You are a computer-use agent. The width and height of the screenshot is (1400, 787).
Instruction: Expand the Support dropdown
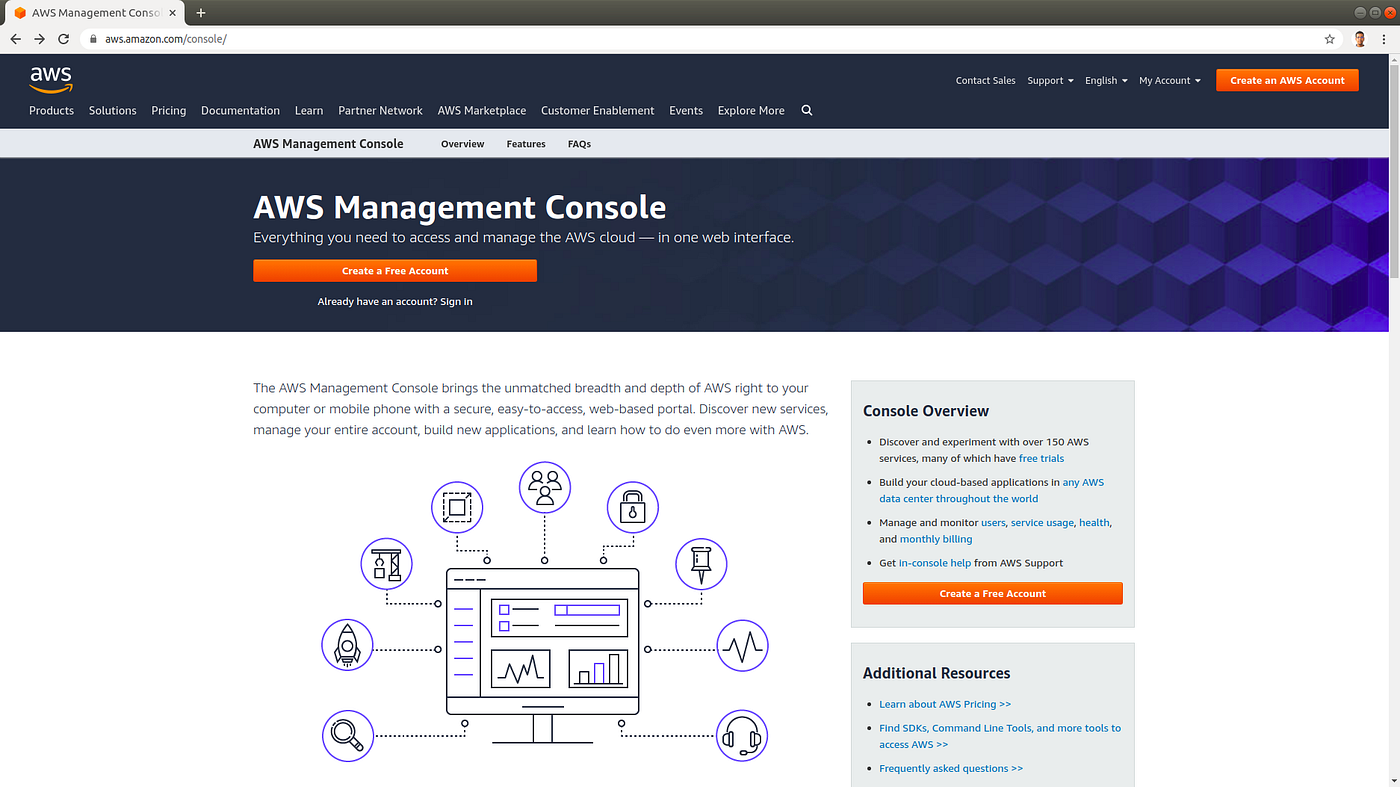click(x=1049, y=80)
